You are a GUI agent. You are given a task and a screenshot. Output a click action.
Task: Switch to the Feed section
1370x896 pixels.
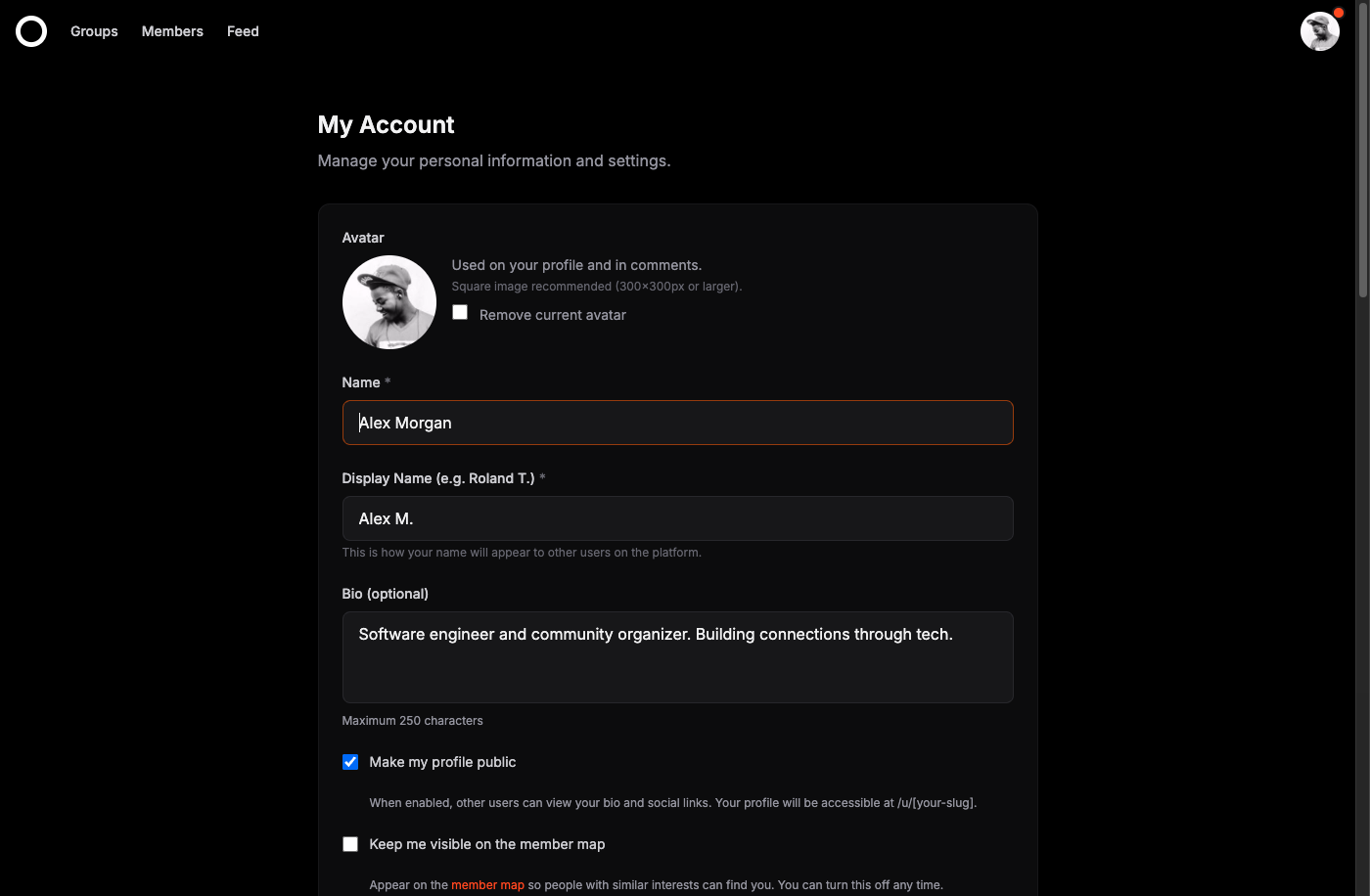(x=242, y=31)
